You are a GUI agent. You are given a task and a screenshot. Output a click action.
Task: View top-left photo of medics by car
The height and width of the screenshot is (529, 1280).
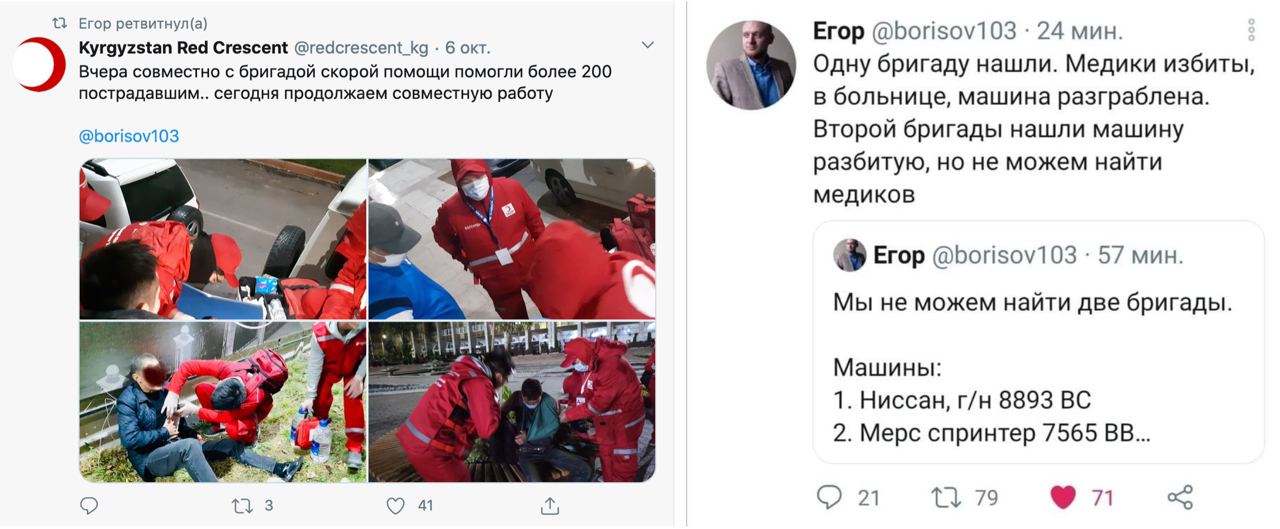tap(222, 239)
